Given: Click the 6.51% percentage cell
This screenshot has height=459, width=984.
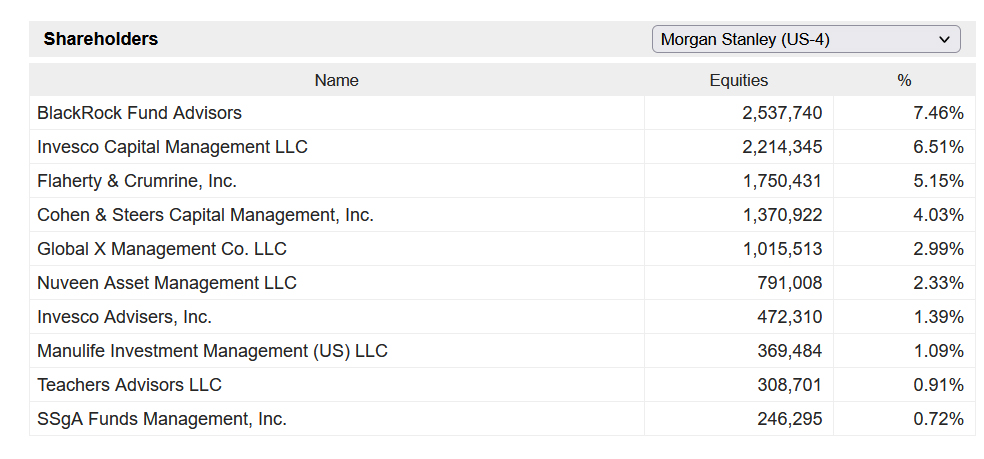Looking at the screenshot, I should [938, 147].
